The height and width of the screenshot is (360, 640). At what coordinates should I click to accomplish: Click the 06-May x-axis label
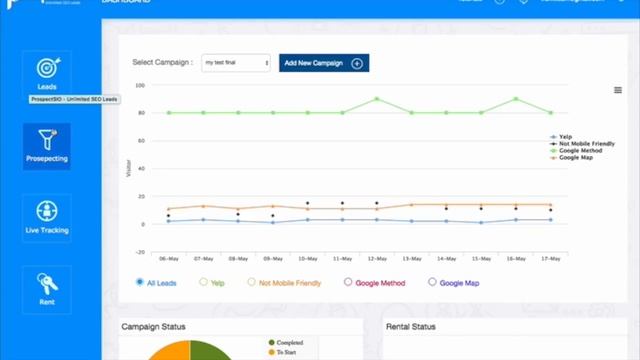pyautogui.click(x=169, y=259)
